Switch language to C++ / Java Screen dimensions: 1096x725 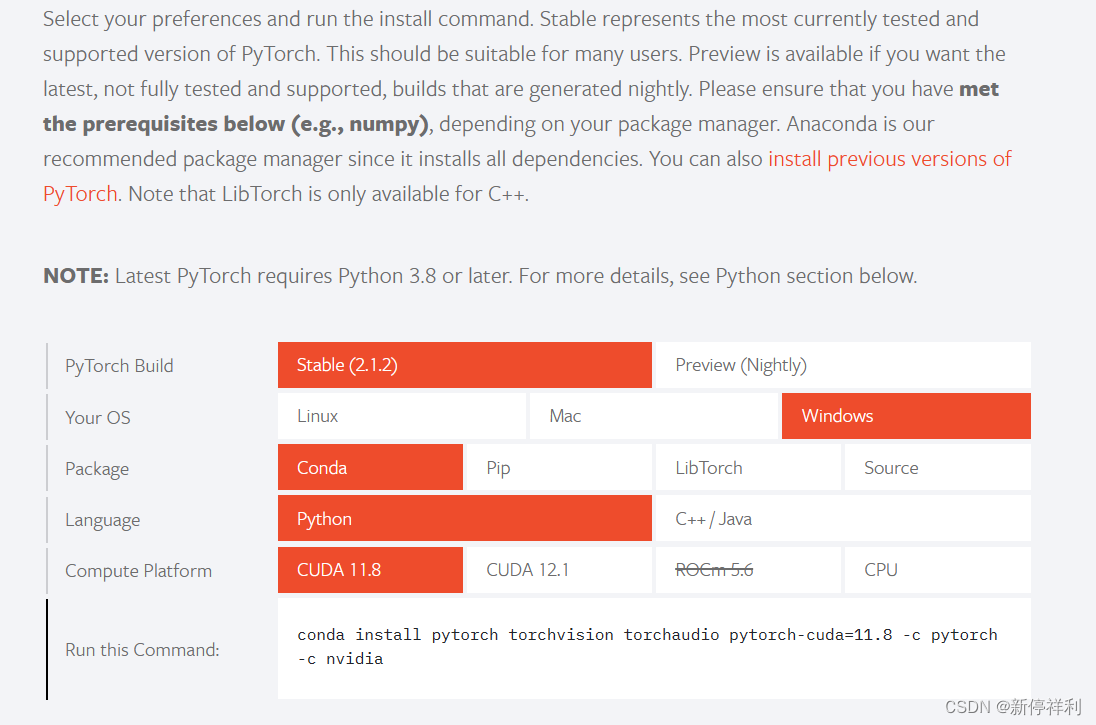(x=840, y=519)
